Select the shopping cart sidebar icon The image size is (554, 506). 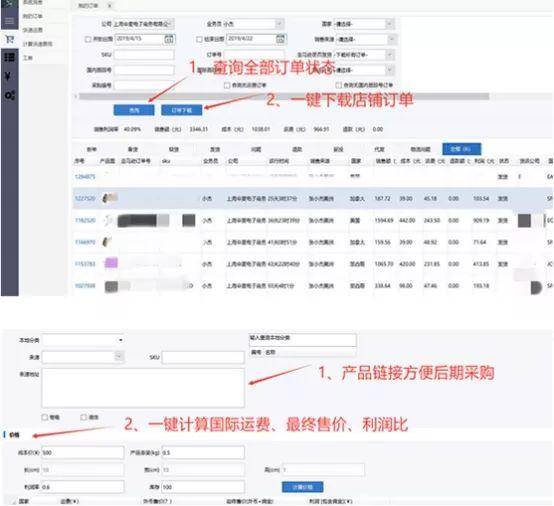coord(9,39)
